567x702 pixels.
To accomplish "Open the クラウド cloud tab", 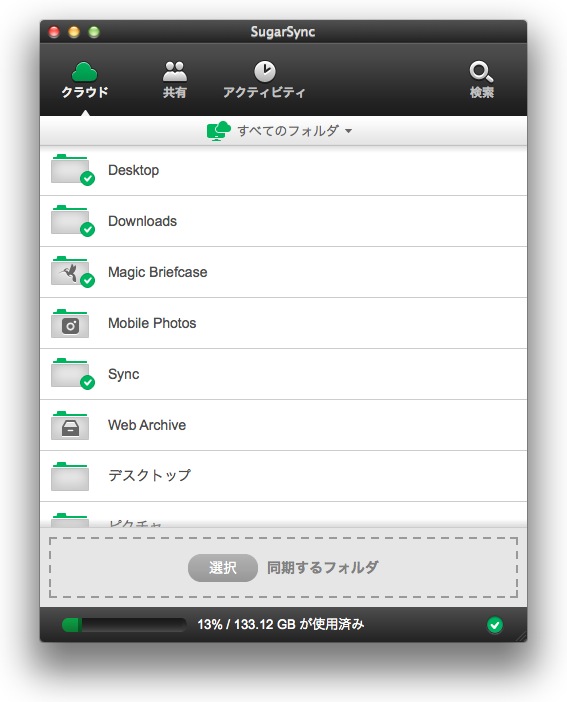I will click(85, 81).
